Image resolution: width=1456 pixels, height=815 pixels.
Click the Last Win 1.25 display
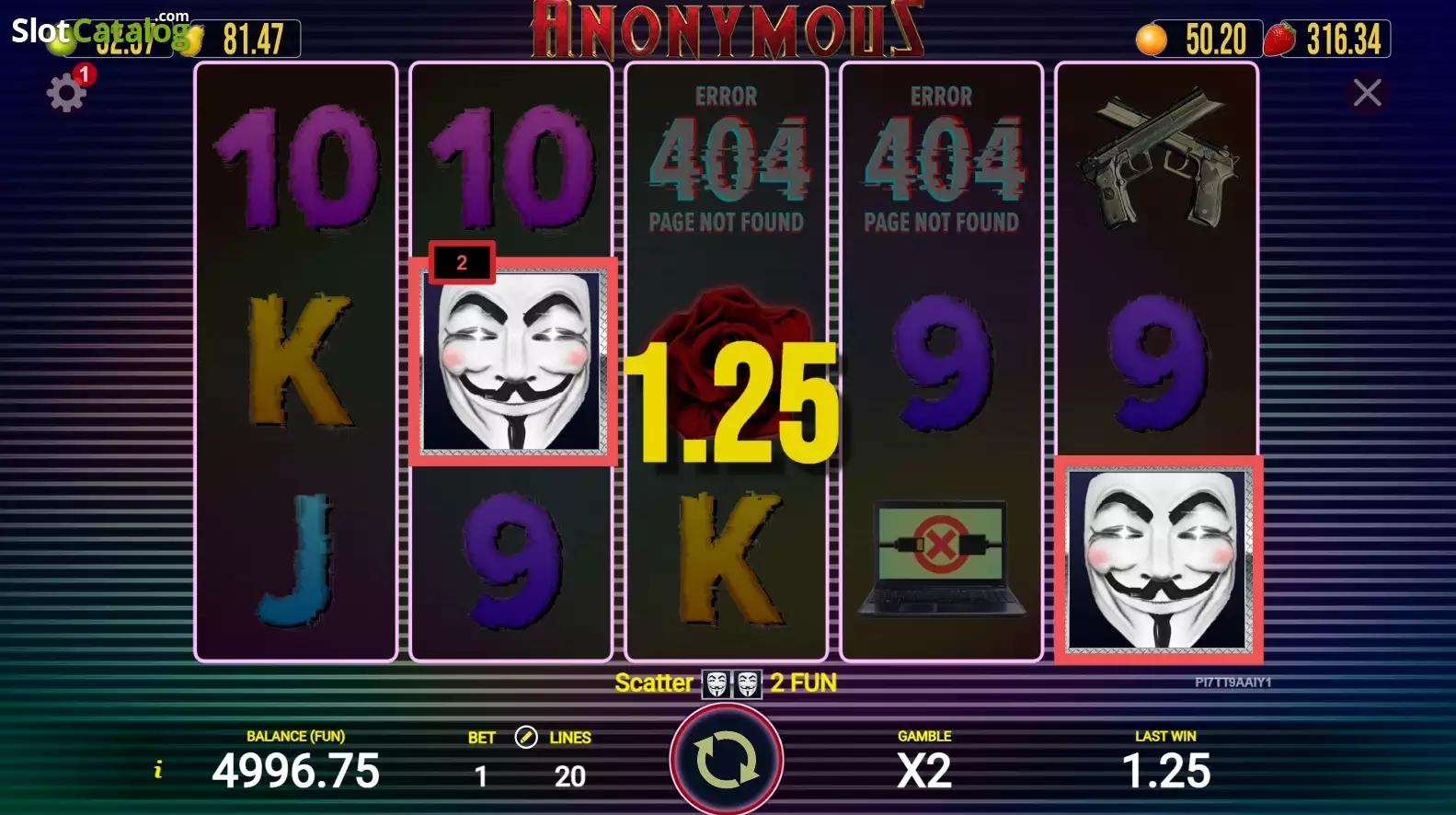(x=1166, y=771)
